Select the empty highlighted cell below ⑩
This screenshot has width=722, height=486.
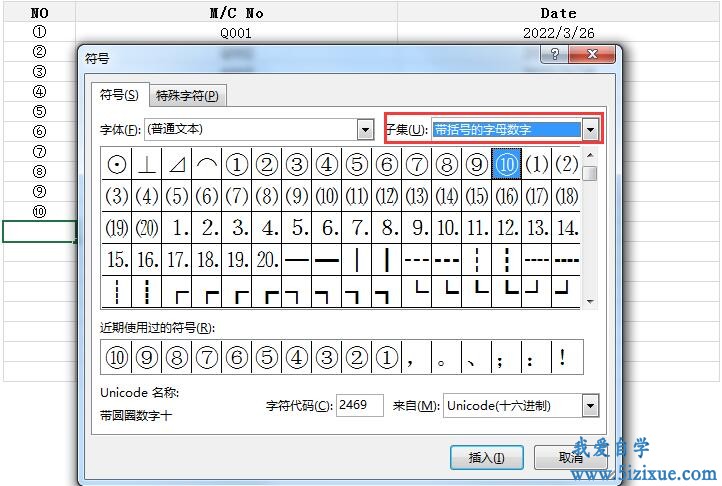[39, 231]
